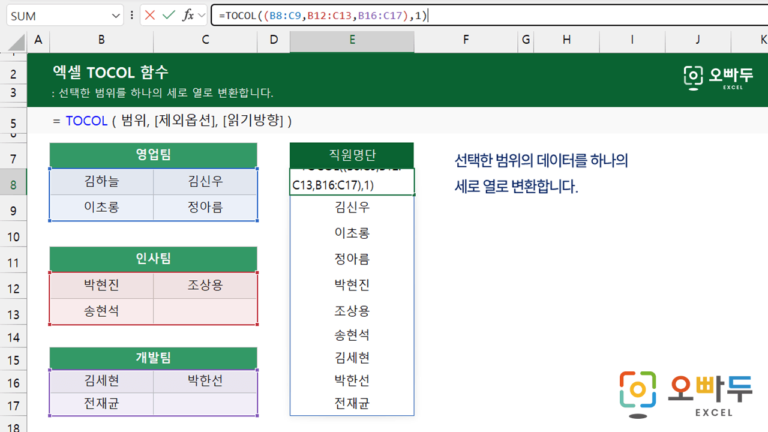Select row 2 header
Viewport: 768px width, 432px height.
(x=13, y=74)
